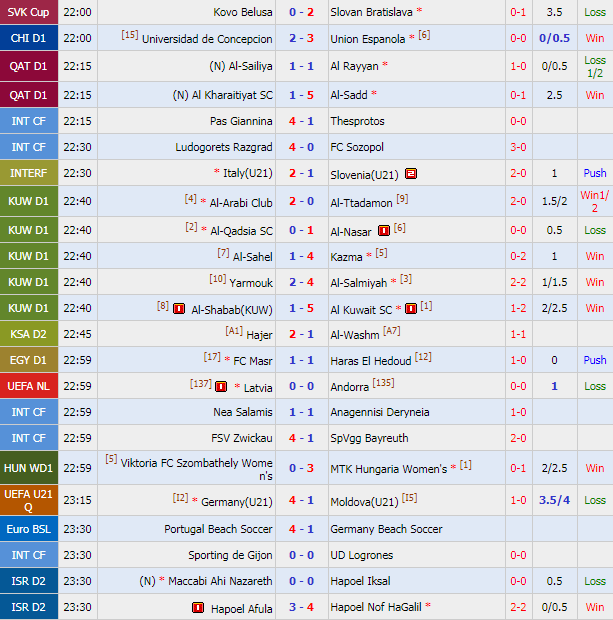613x620 pixels.
Task: Select team Italy(U21)
Action: (248, 173)
